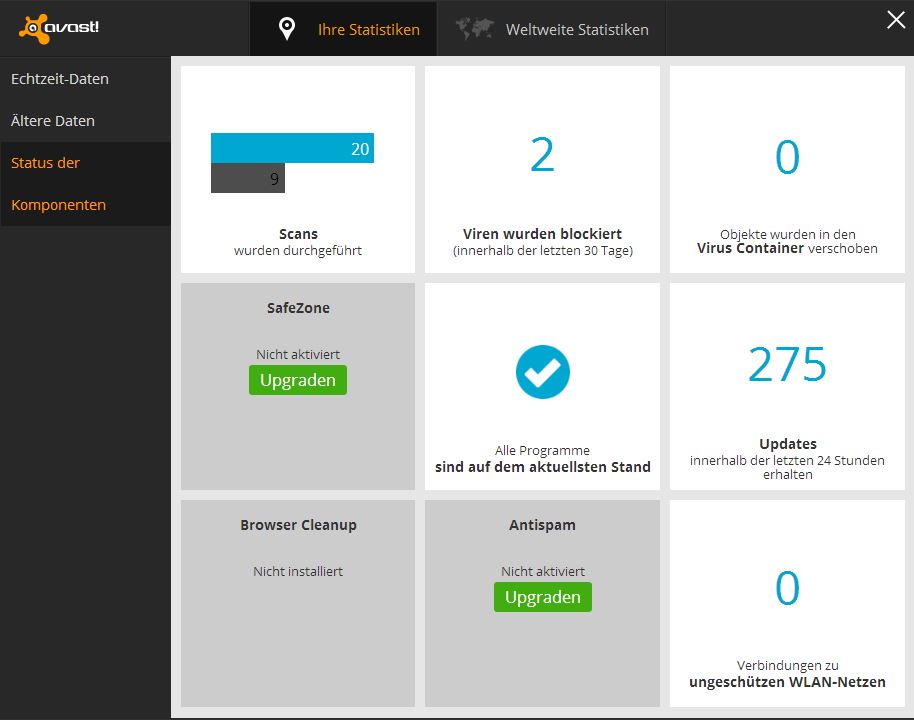Screen dimensions: 914x720
Task: Select Status der Komponenten entry
Action: click(x=85, y=184)
